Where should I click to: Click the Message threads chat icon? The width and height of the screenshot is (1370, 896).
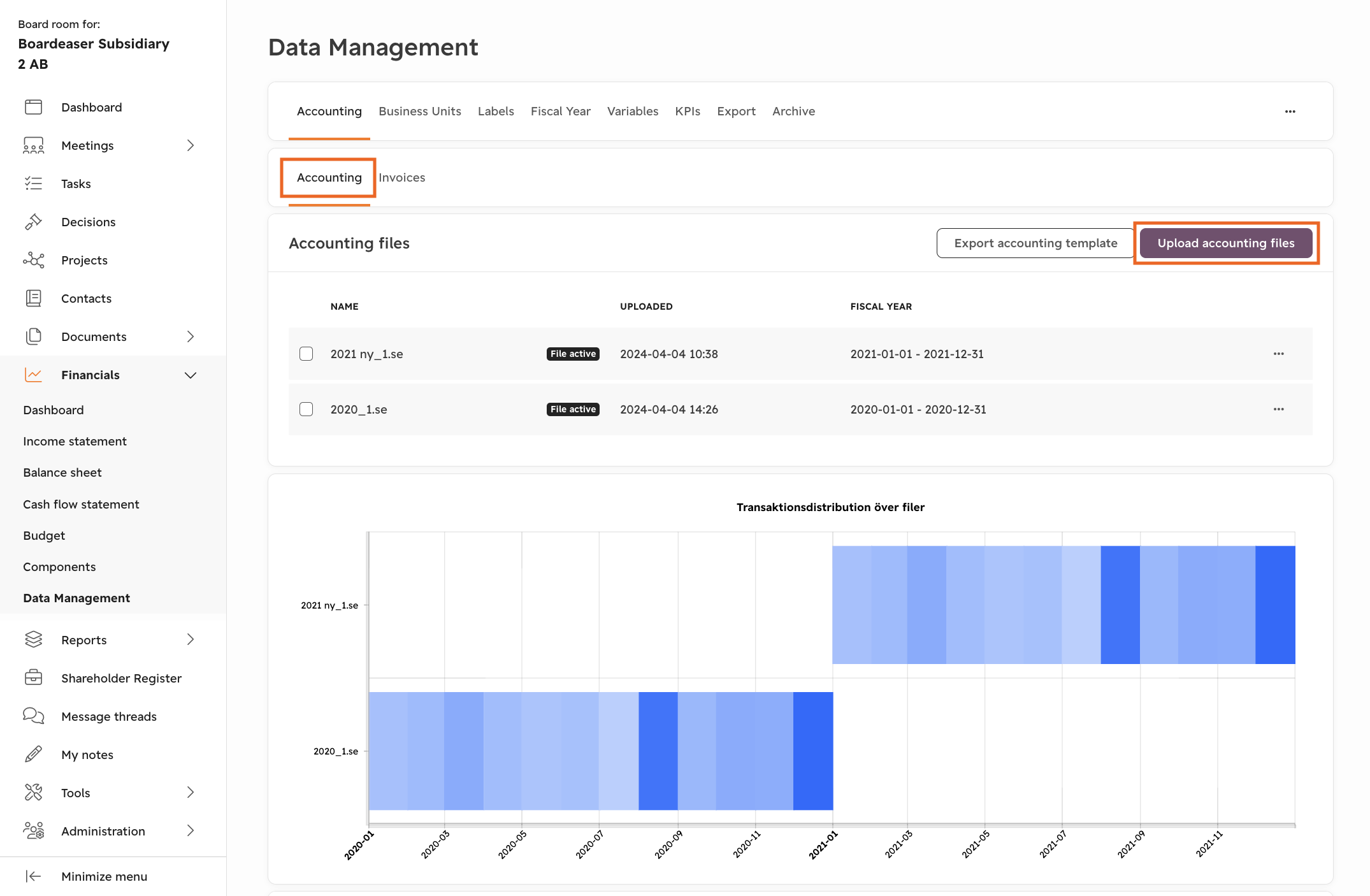click(33, 716)
